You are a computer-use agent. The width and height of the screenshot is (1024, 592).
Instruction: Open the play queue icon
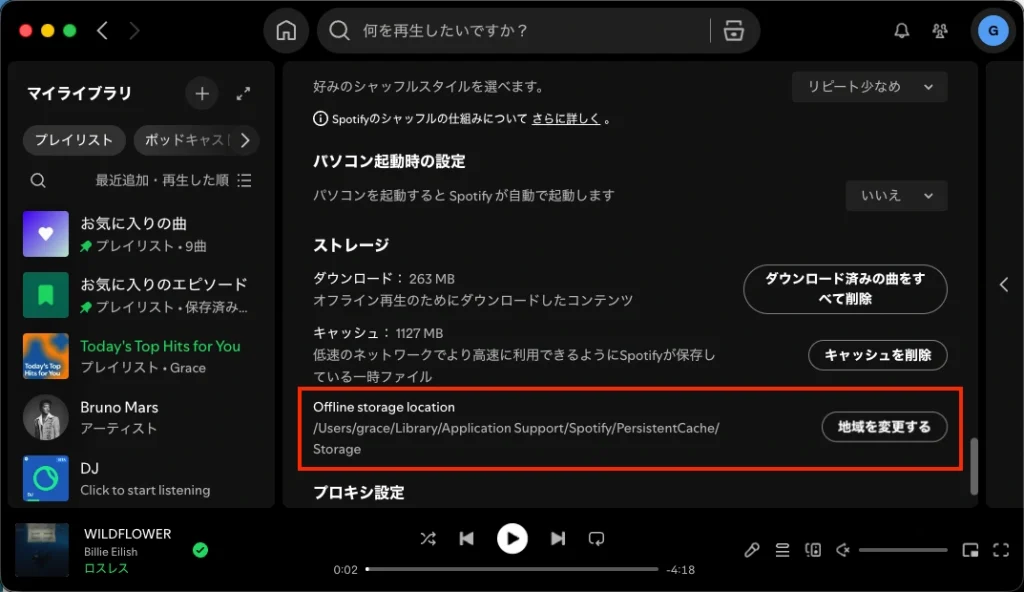(x=782, y=550)
